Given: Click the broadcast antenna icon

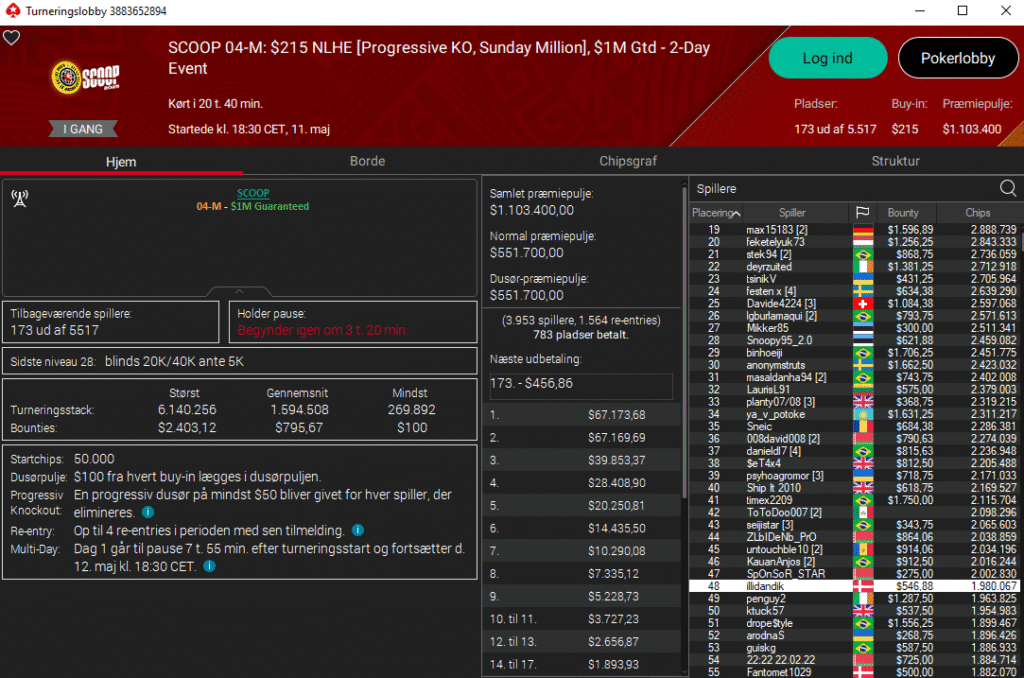Looking at the screenshot, I should point(20,199).
